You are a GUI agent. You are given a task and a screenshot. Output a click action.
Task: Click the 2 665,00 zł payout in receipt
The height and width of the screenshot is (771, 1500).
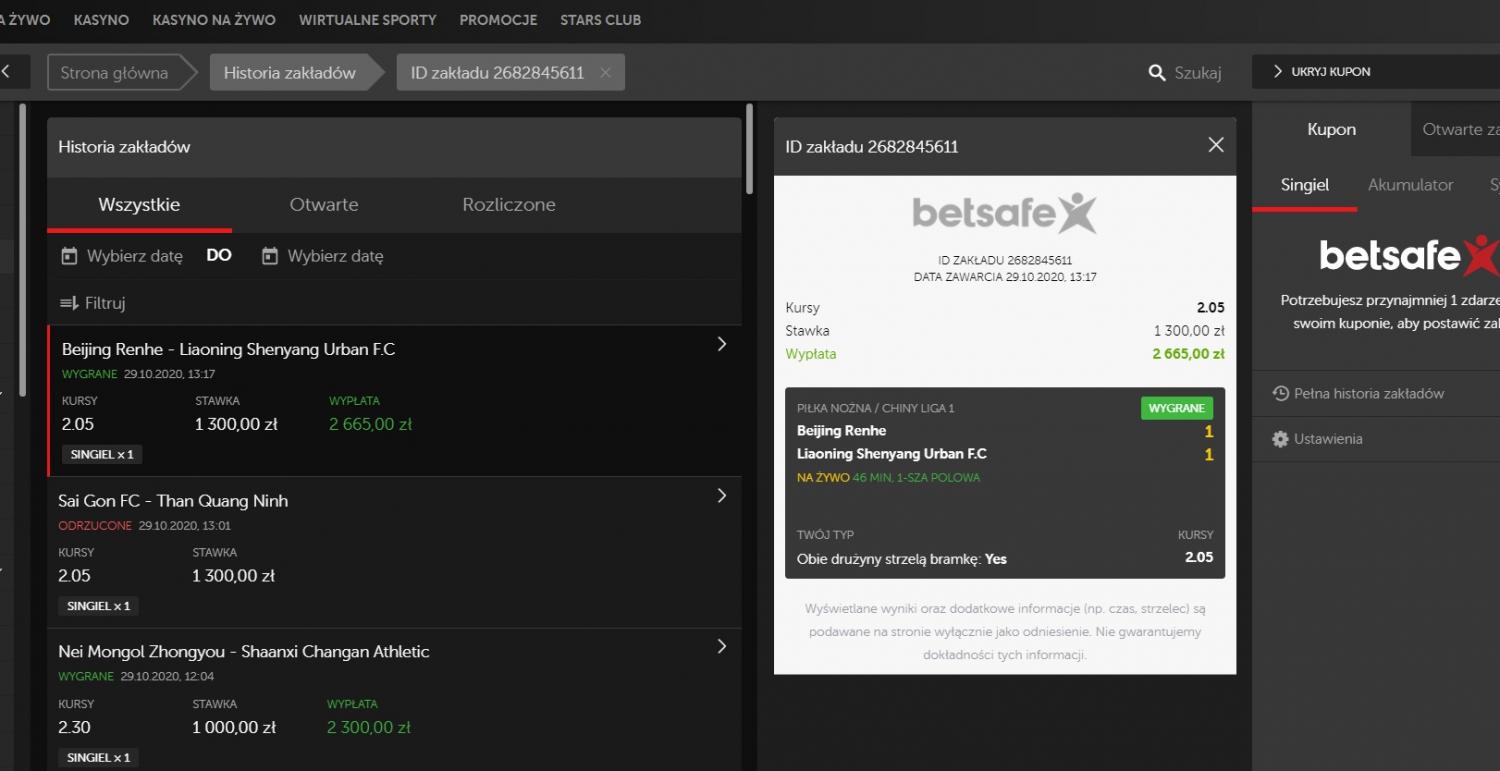tap(1188, 354)
